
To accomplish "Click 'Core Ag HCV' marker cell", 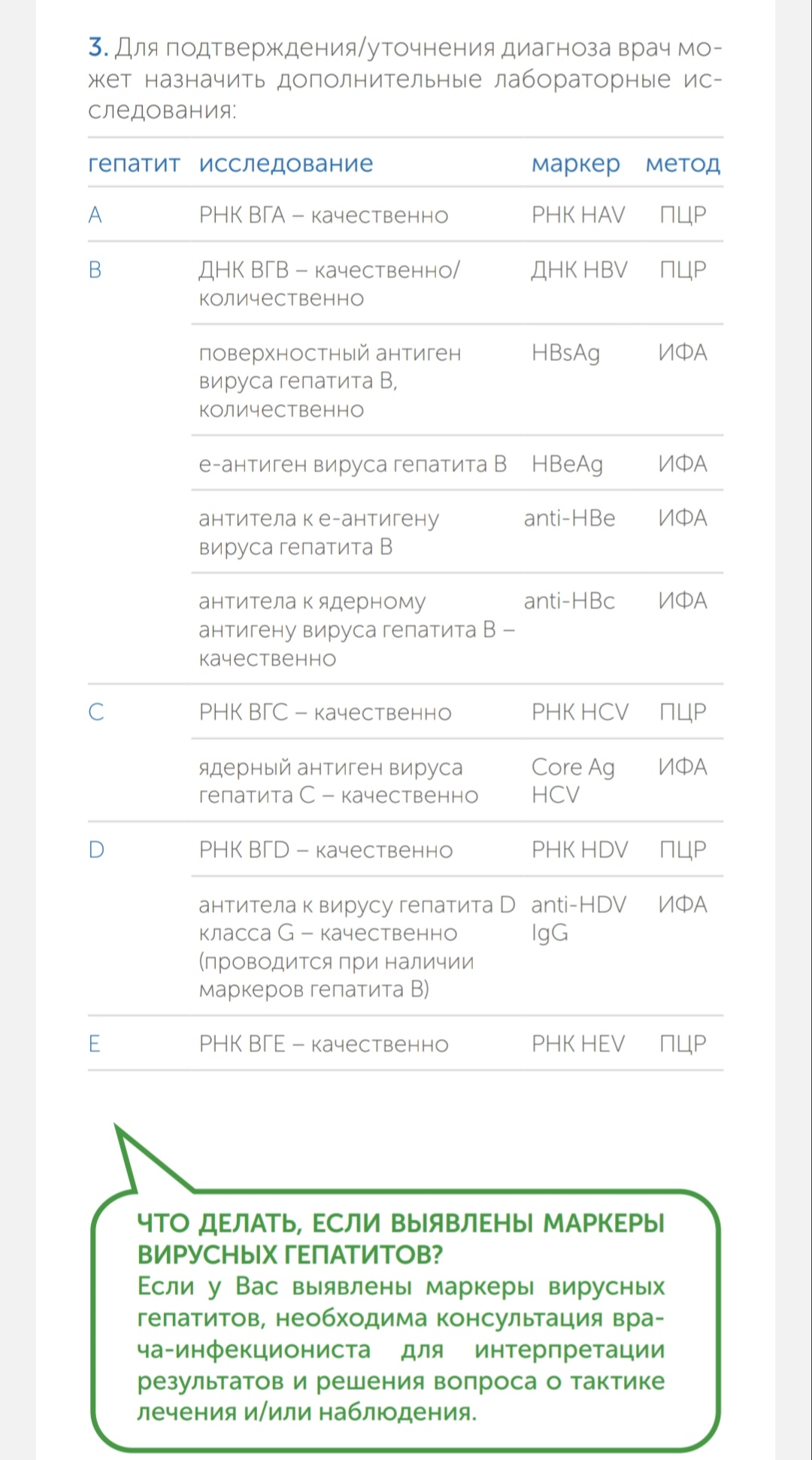I will tap(573, 781).
